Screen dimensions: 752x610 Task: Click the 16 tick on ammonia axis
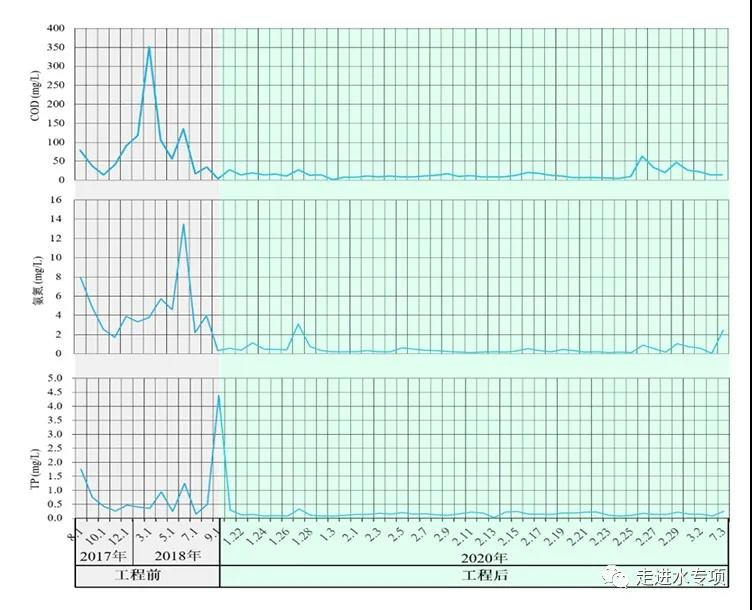click(62, 200)
